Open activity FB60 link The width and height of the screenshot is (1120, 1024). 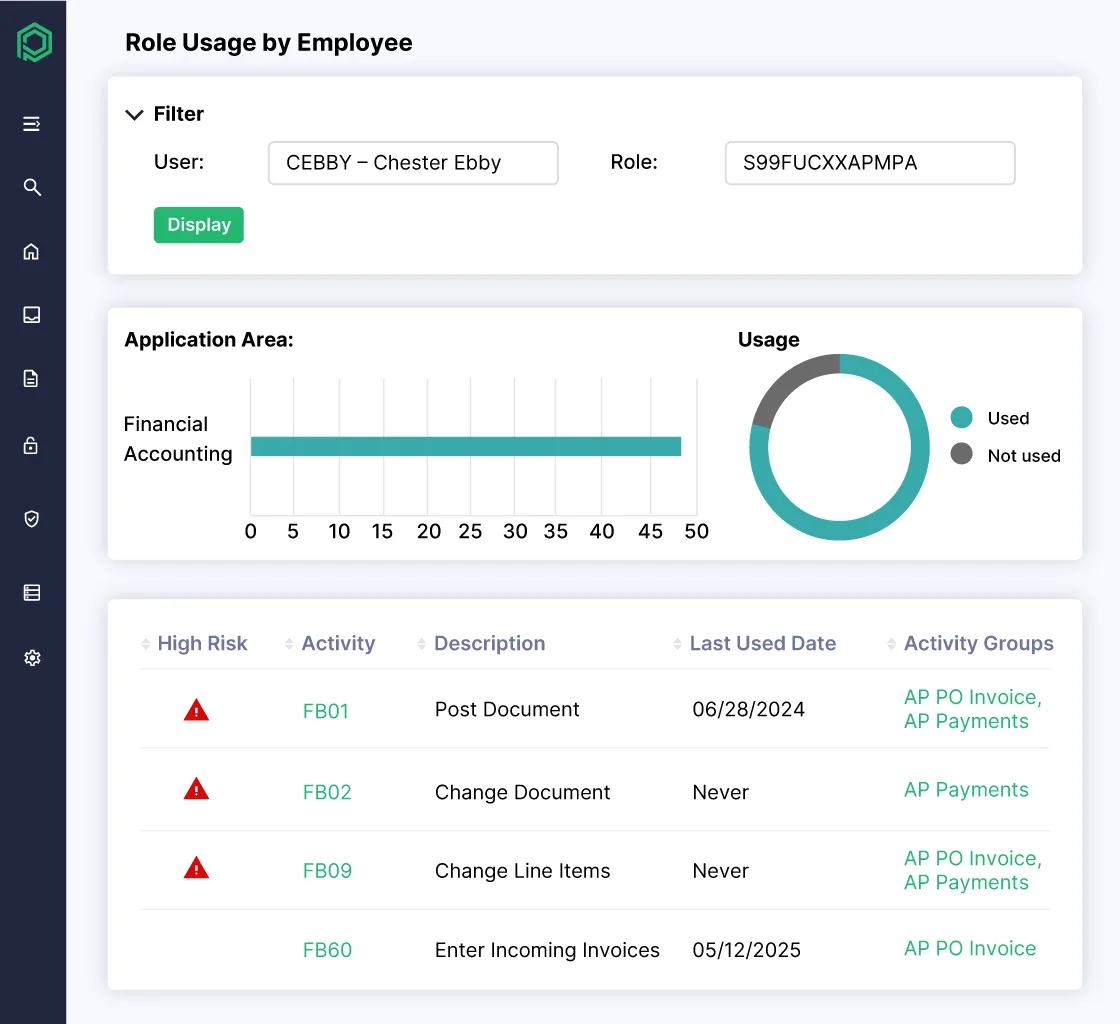pos(327,950)
